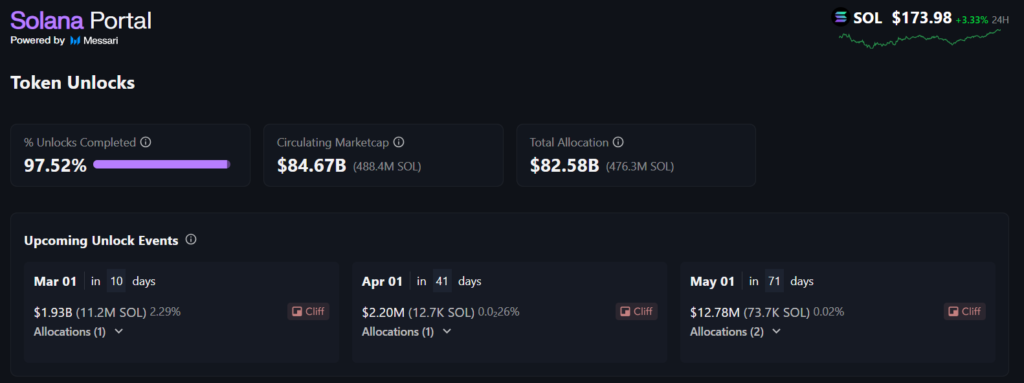Click the SOL token logo icon

pyautogui.click(x=840, y=18)
